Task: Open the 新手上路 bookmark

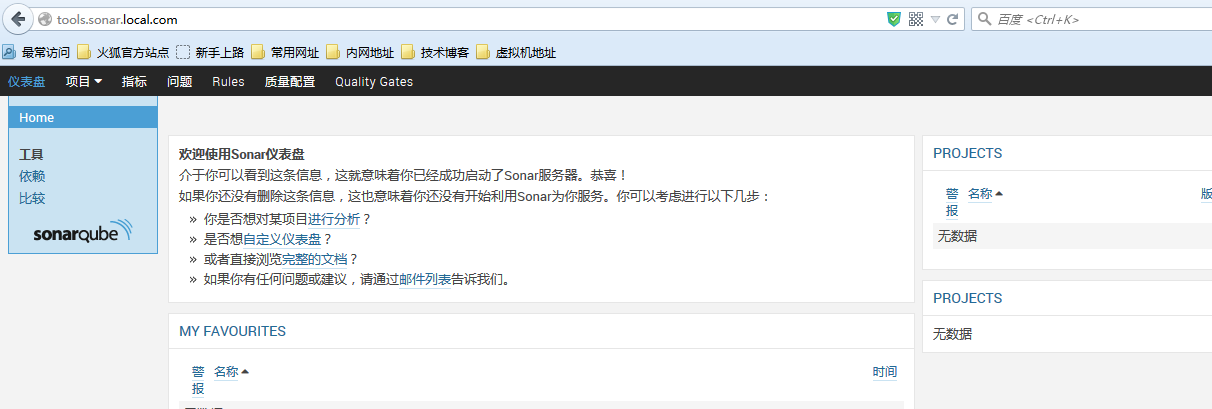Action: pyautogui.click(x=210, y=52)
